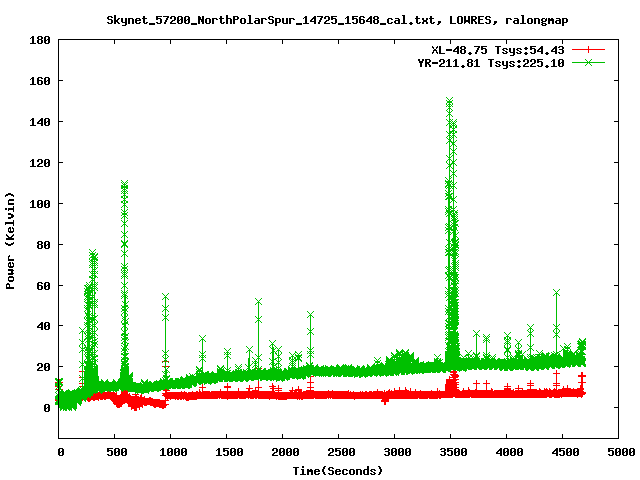Click the x-axis tick label 500
Screen dimensions: 640x480
117,452
